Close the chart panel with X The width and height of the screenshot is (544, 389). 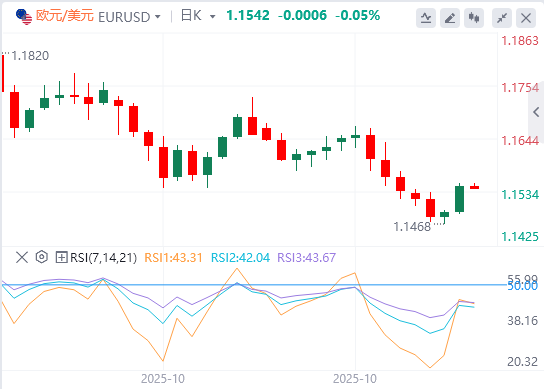526,18
